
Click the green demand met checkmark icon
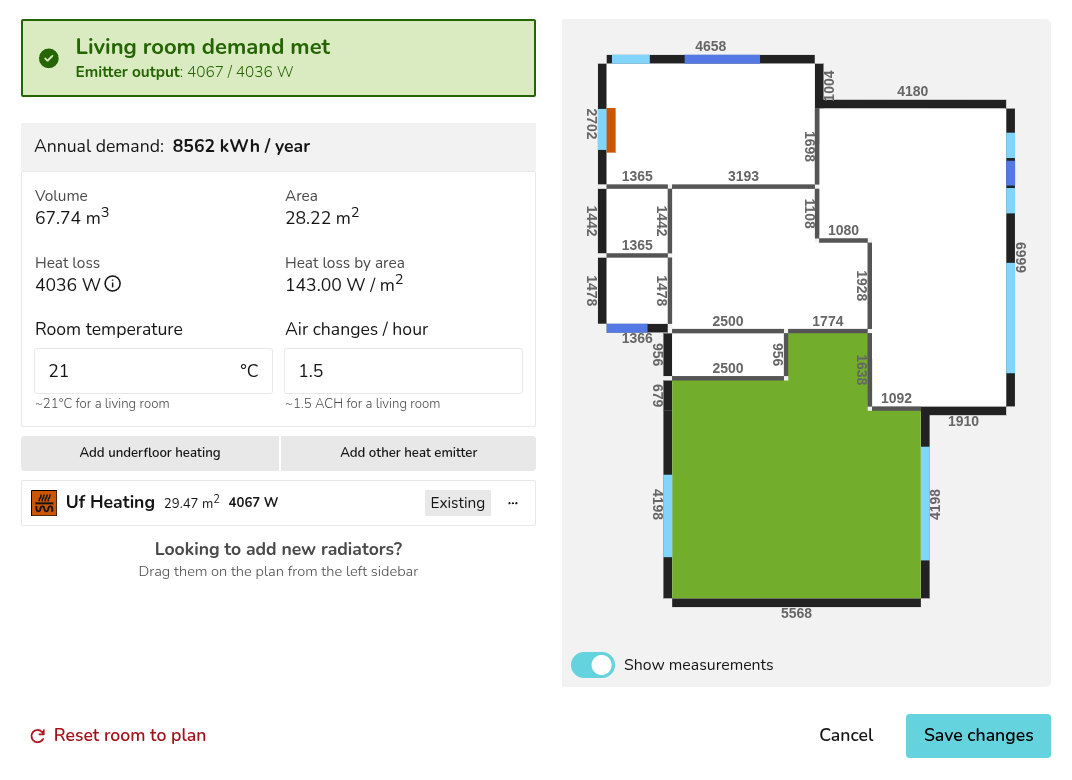click(49, 58)
